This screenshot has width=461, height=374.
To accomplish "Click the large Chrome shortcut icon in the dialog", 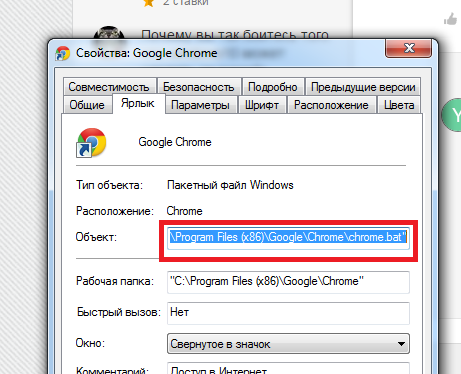I will [92, 142].
